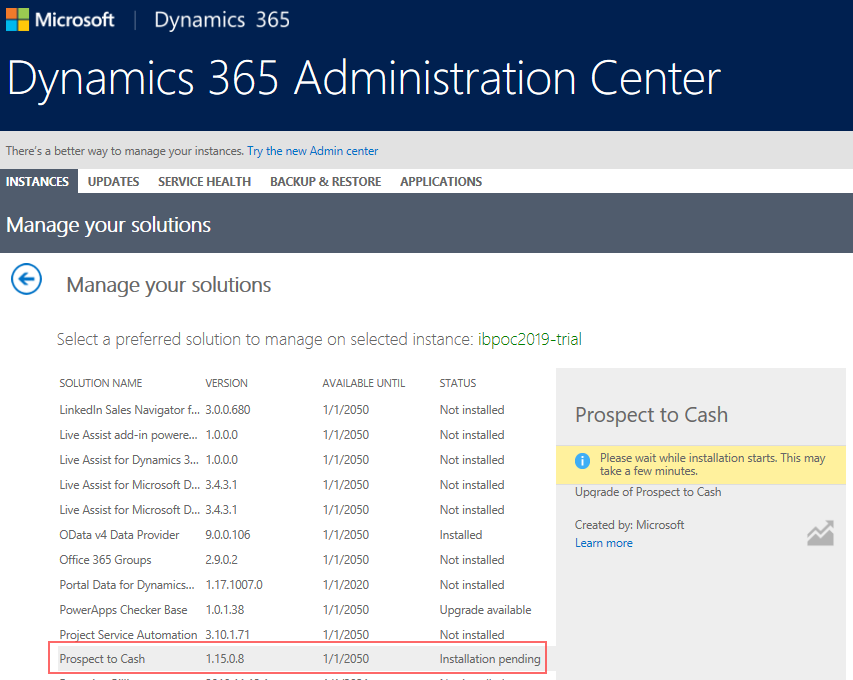Select Project Service Automation row

pyautogui.click(x=128, y=635)
